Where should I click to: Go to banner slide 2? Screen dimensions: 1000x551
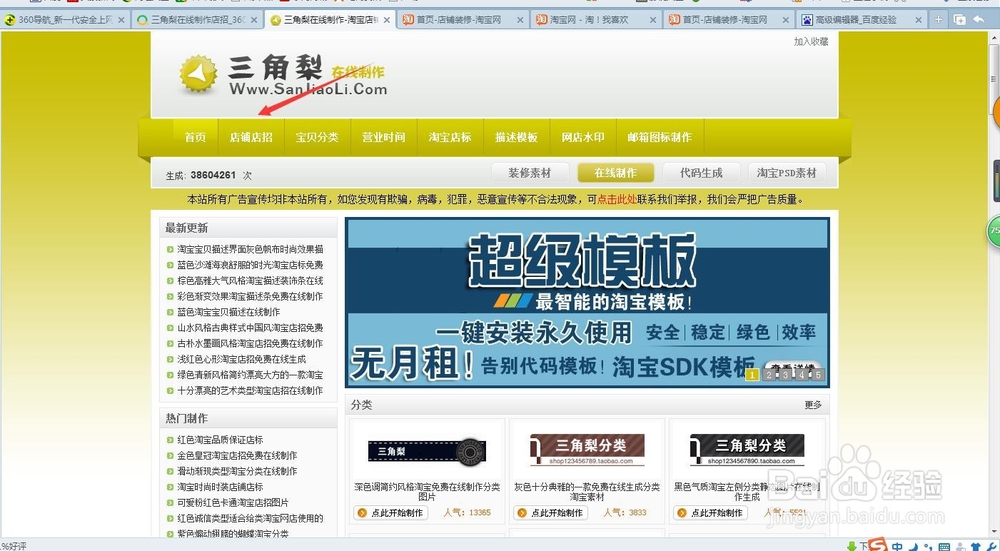coord(769,375)
